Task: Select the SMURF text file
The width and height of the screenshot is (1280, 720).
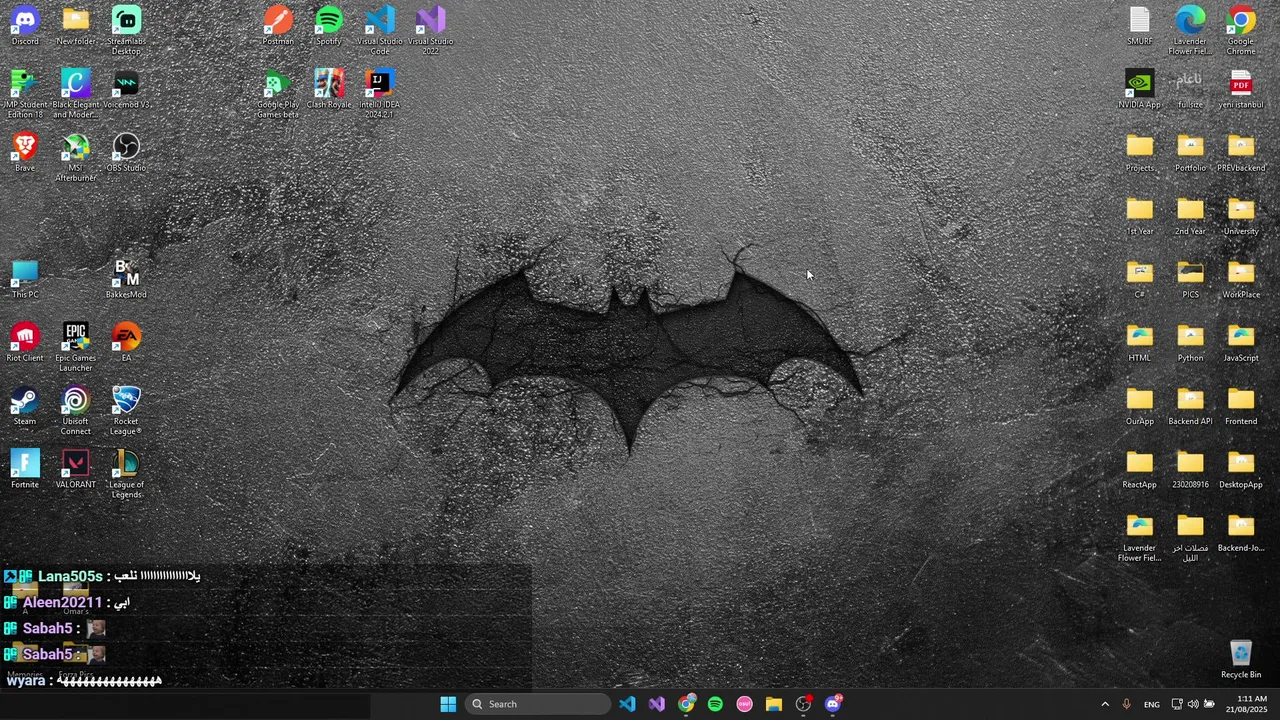Action: (x=1140, y=26)
